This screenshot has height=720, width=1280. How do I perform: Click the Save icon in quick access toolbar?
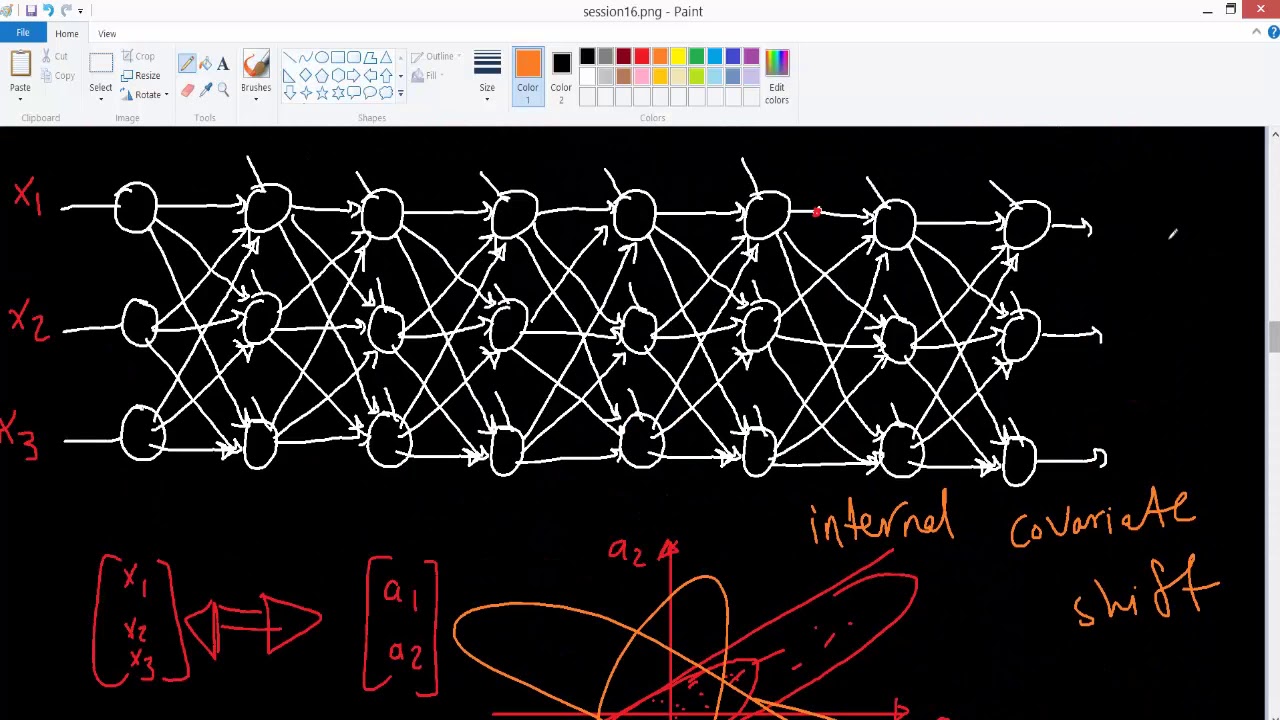(x=31, y=10)
